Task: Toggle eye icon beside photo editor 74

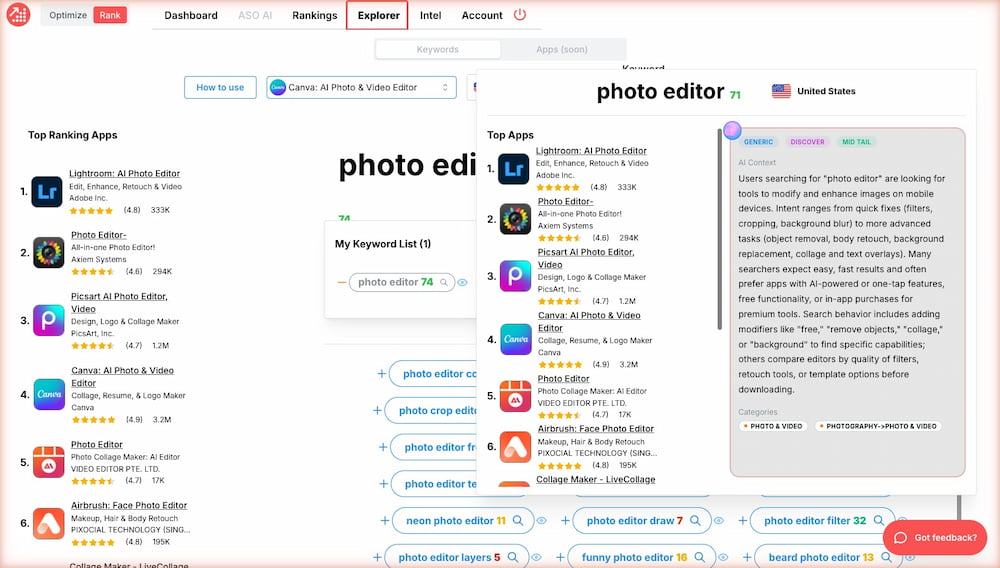Action: [x=462, y=282]
